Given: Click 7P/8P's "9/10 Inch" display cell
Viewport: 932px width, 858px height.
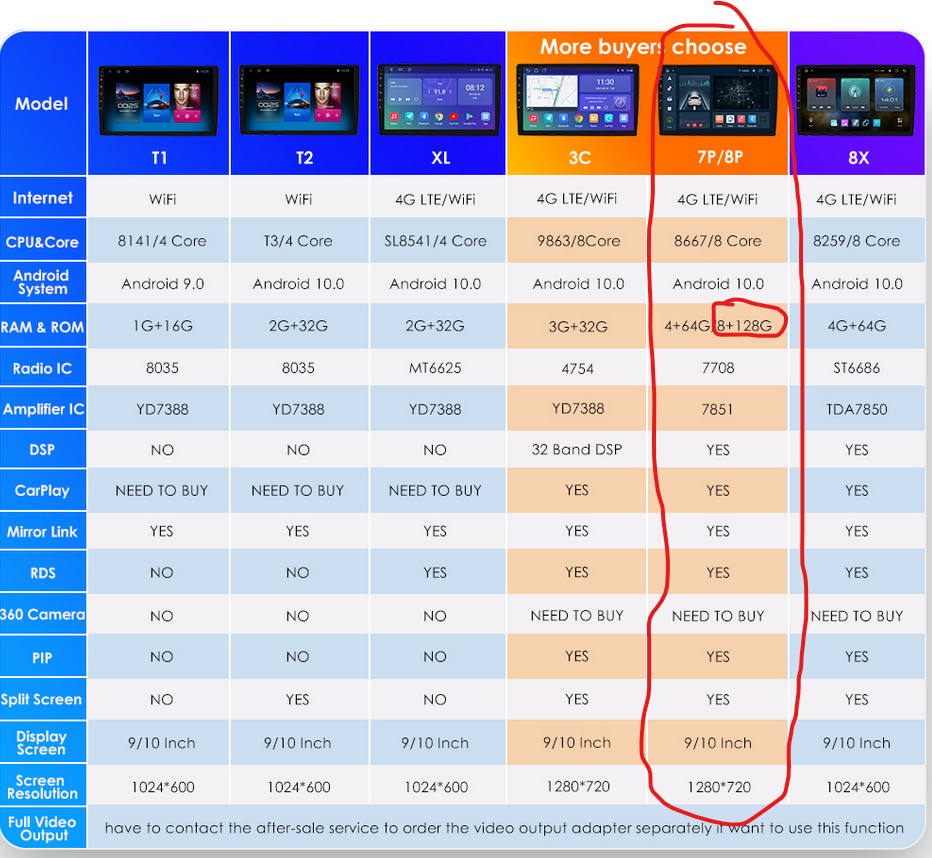Looking at the screenshot, I should tap(718, 743).
